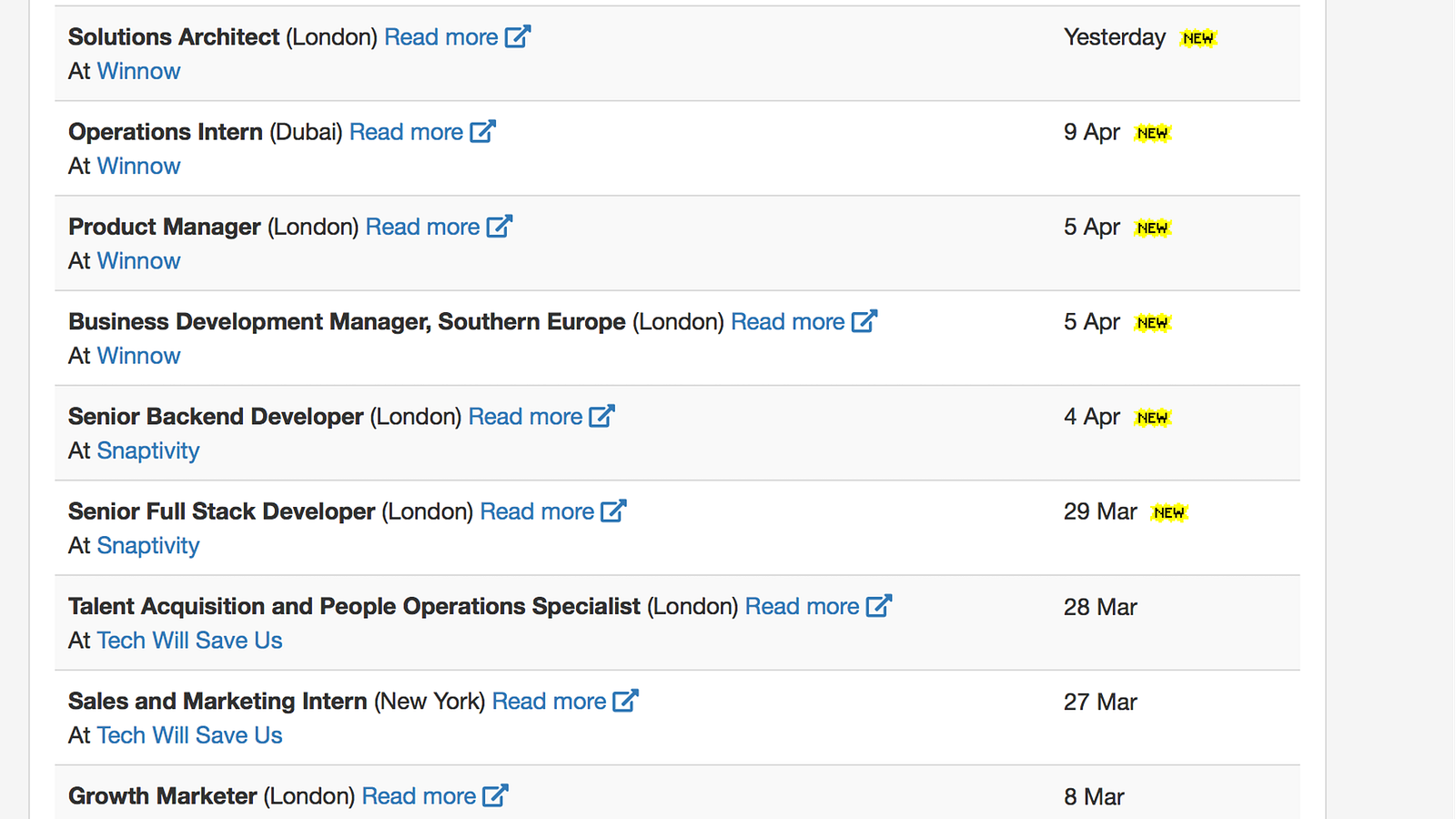The height and width of the screenshot is (819, 1456).
Task: Click external link icon for Solutions Architect
Action: 518,36
